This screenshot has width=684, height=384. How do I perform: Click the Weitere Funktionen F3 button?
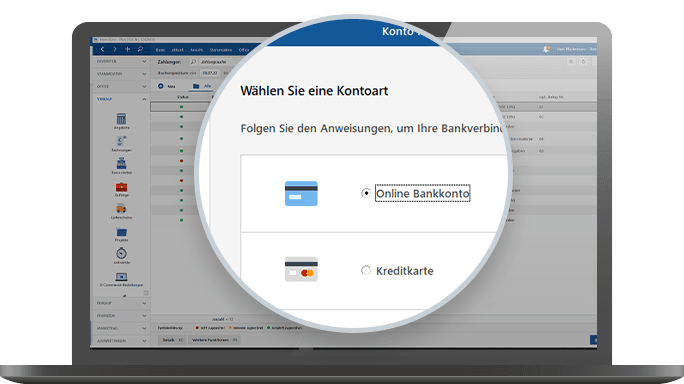pyautogui.click(x=214, y=340)
